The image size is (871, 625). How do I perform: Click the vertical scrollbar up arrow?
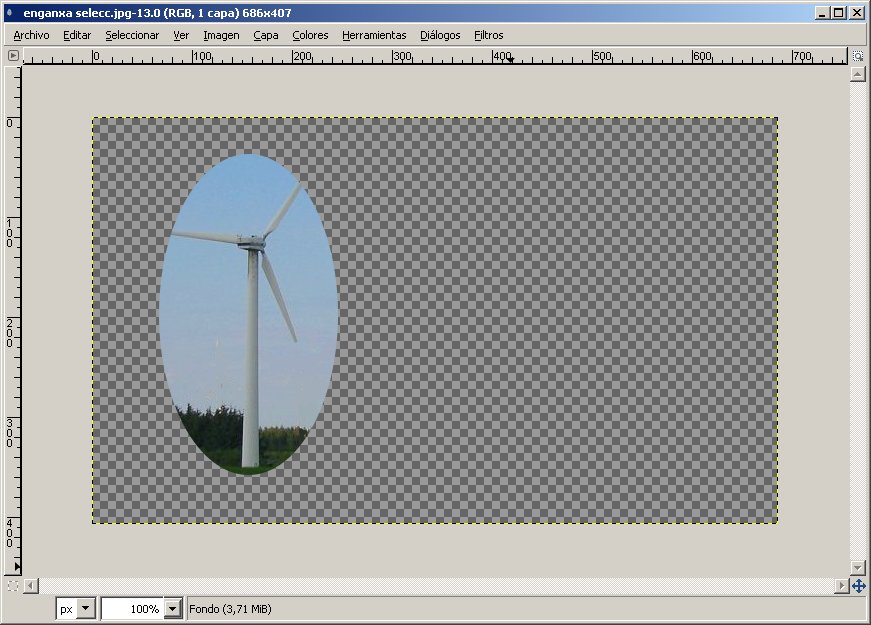click(x=858, y=74)
